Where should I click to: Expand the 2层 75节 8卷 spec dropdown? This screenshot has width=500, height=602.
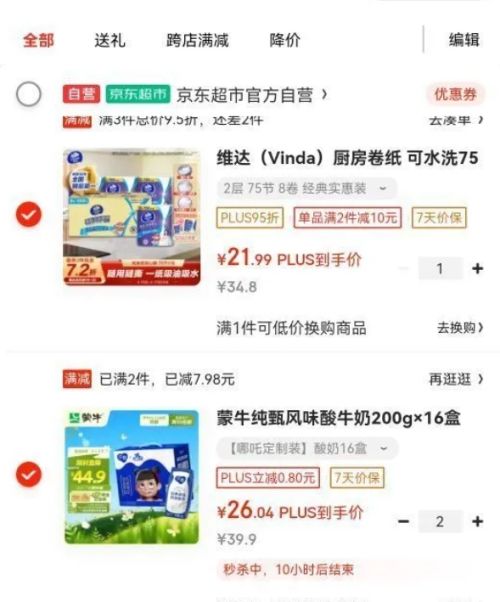(306, 189)
